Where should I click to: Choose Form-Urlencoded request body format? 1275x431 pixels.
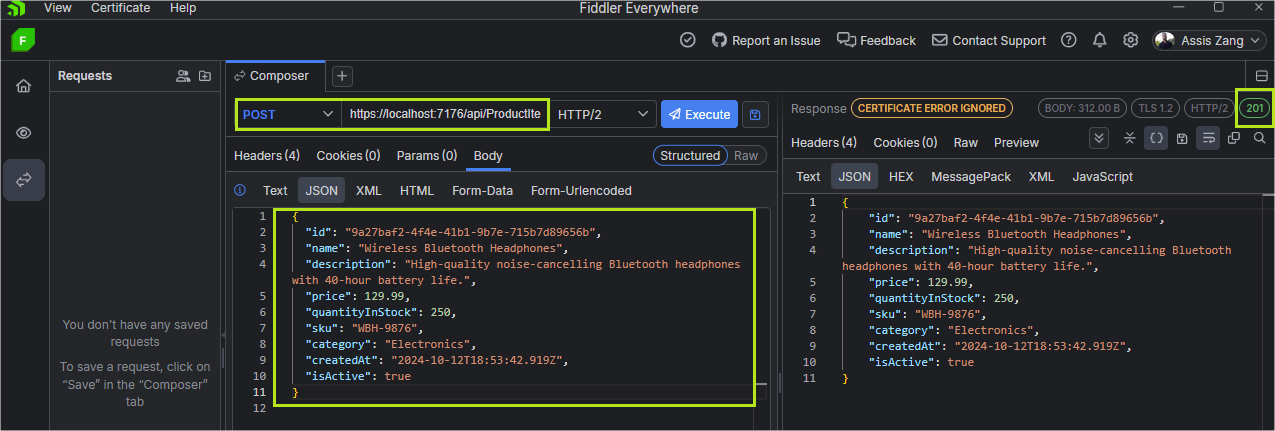(x=581, y=190)
